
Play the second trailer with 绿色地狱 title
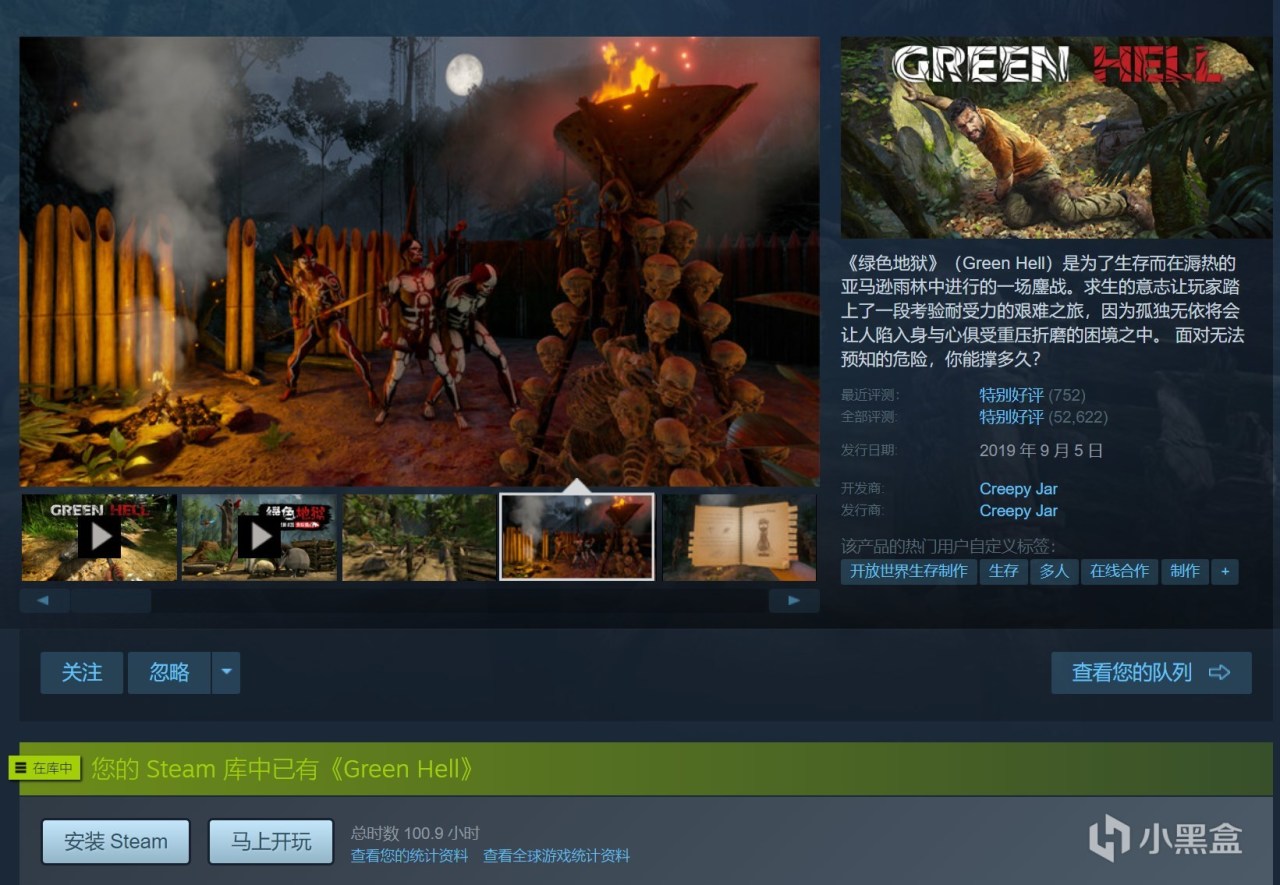pyautogui.click(x=260, y=537)
